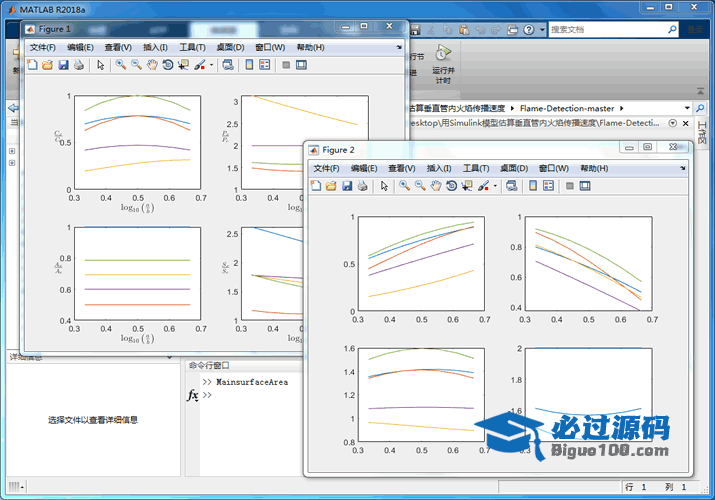Select Zoom In tool in Figure 1 toolbar

coord(121,65)
